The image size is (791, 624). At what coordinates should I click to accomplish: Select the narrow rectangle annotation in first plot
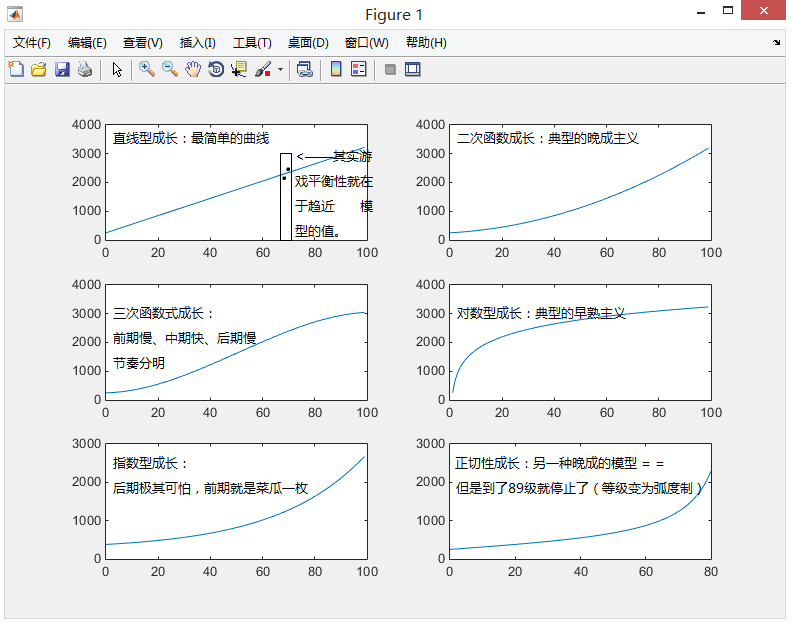pos(286,197)
